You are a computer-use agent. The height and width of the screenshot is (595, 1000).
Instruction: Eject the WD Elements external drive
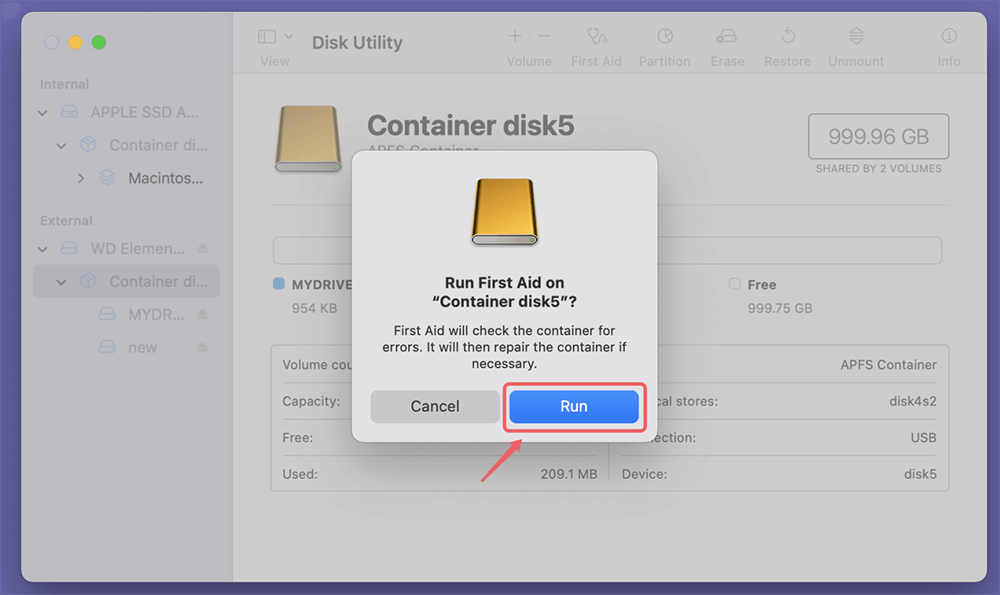(202, 248)
